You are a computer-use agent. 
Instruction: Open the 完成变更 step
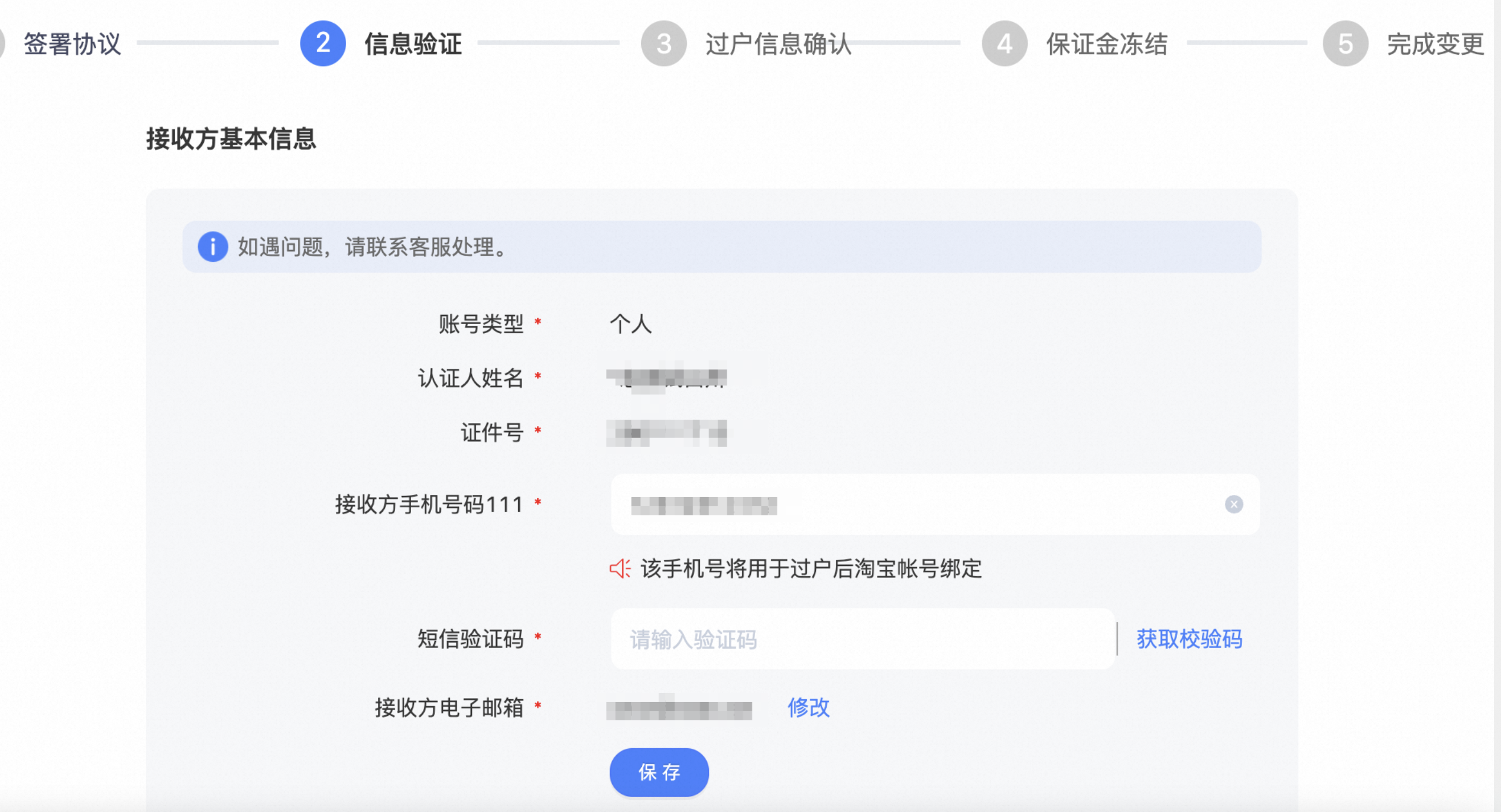pos(1435,44)
